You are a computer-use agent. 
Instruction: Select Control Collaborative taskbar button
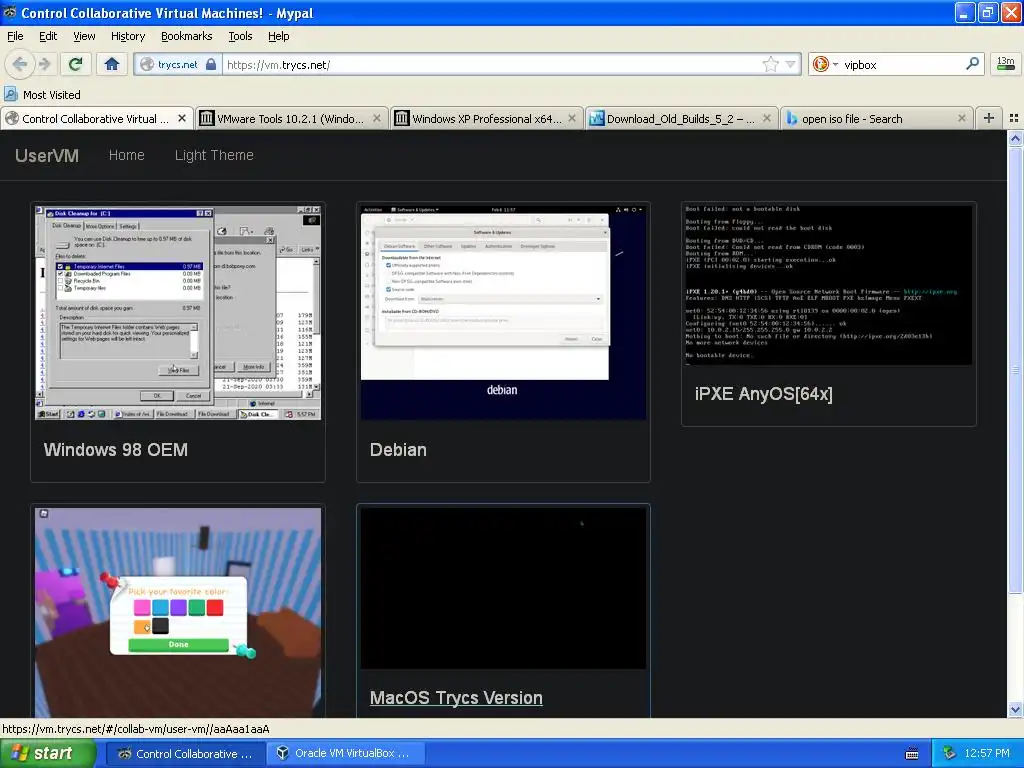pos(185,754)
